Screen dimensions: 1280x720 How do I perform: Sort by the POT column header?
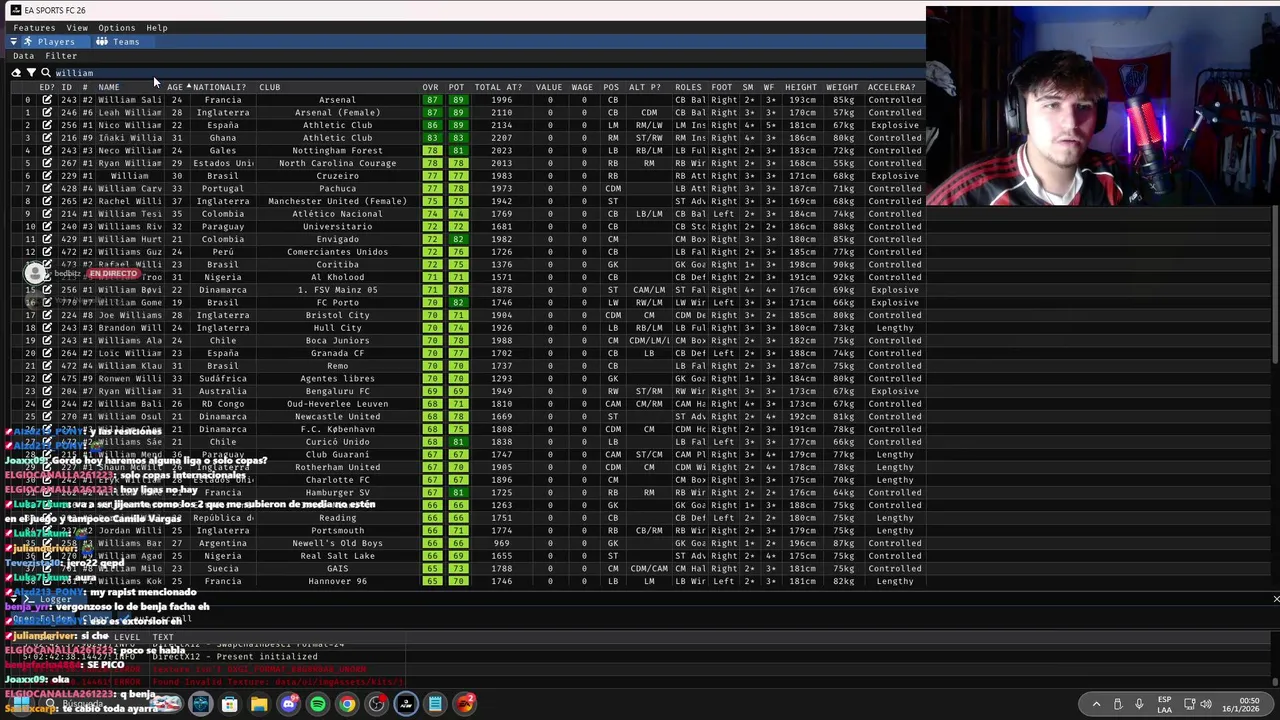point(456,87)
